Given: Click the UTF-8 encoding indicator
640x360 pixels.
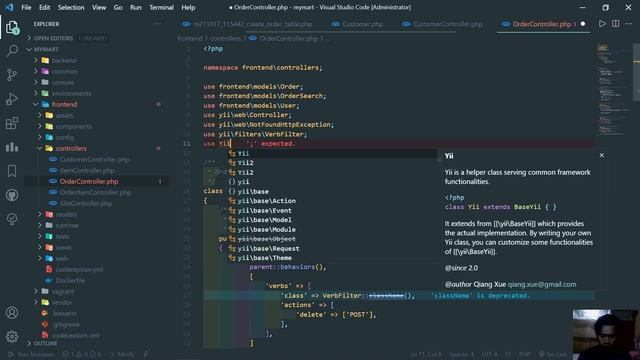Looking at the screenshot, I should (489, 354).
